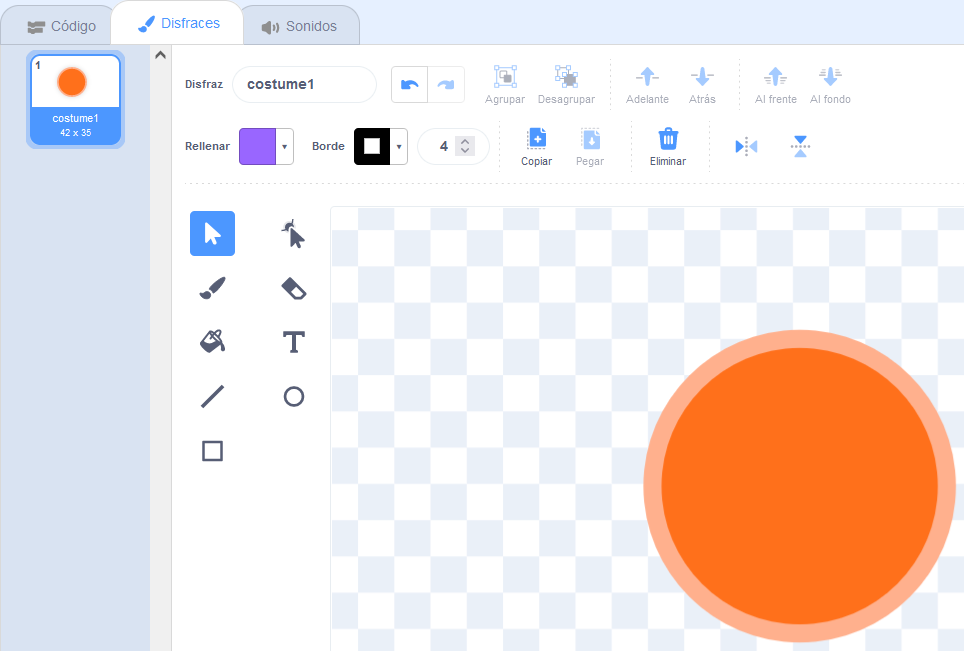This screenshot has height=651, width=964.
Task: Select the Text tool
Action: tap(293, 342)
